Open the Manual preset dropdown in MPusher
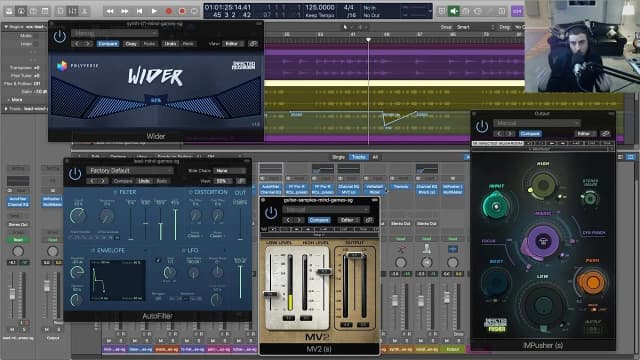 click(x=536, y=123)
